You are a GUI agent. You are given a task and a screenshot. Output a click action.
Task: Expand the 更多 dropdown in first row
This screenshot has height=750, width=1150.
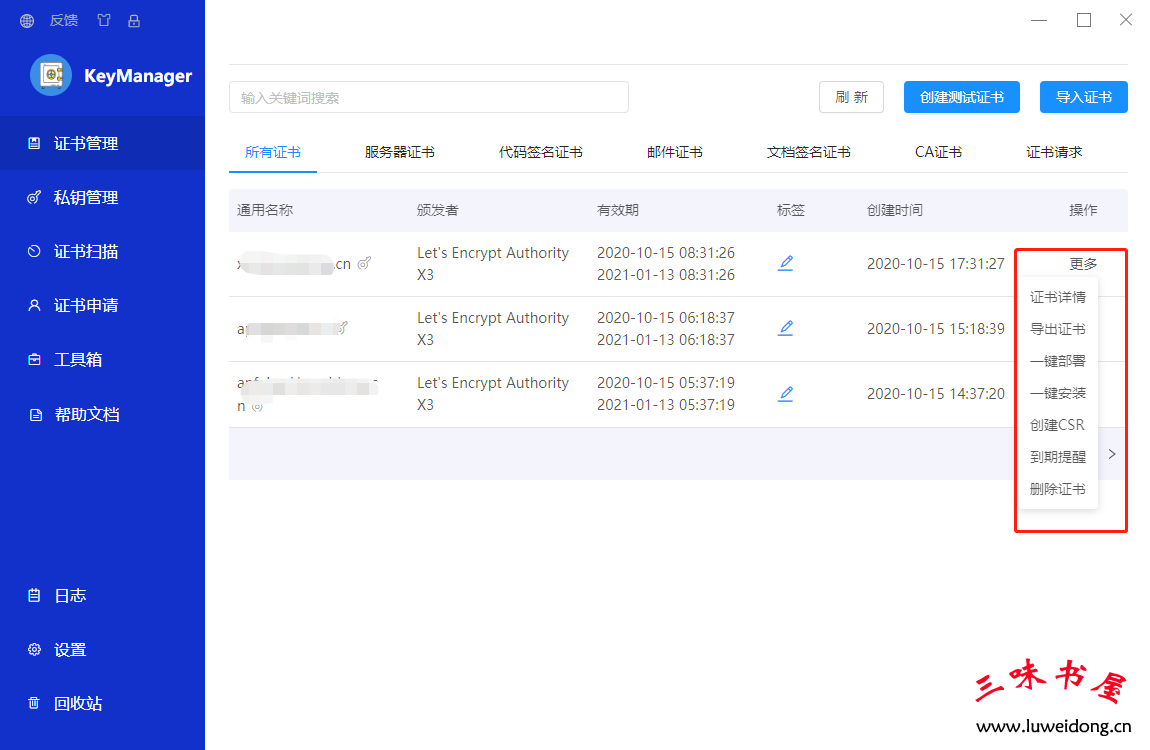(1083, 264)
